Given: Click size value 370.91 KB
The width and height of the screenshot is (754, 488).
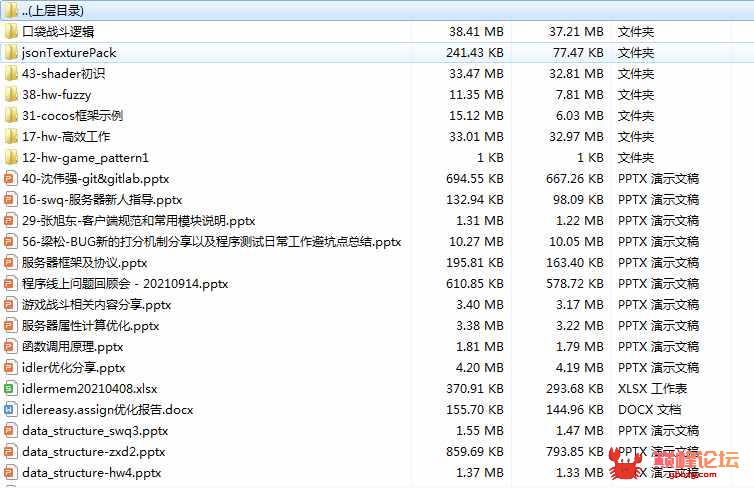Looking at the screenshot, I should 475,388.
